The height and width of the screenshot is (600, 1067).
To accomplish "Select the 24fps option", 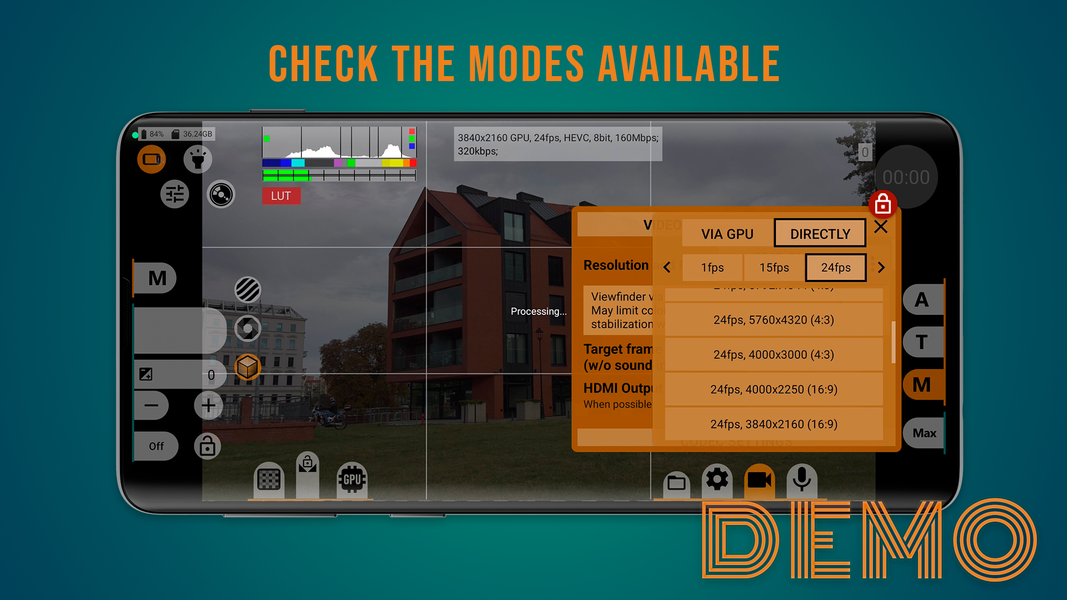I will click(836, 267).
